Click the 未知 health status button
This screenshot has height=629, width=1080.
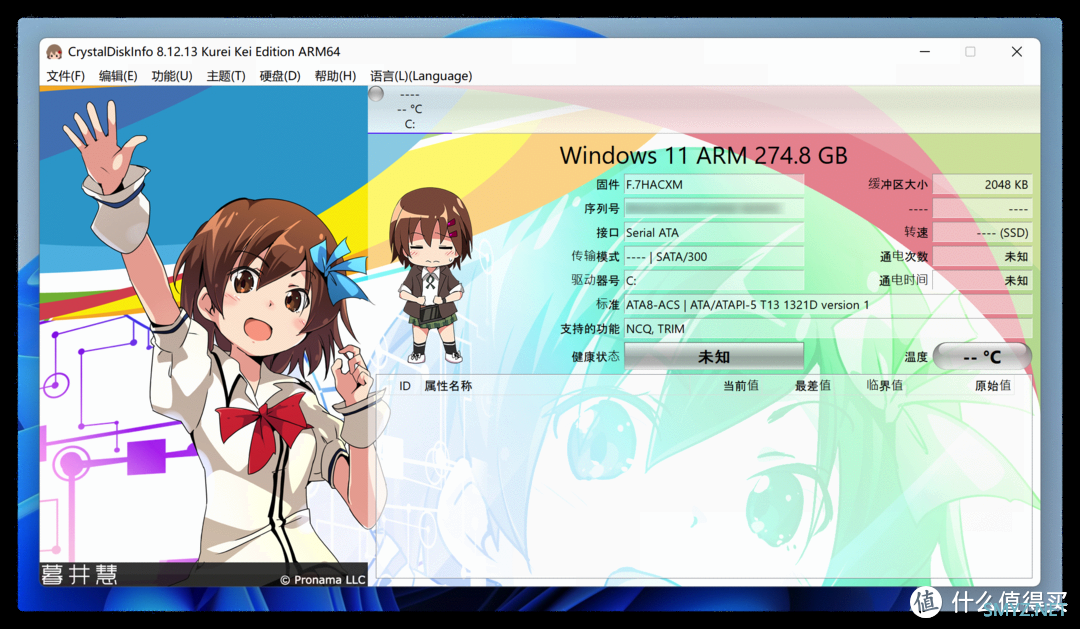[x=714, y=356]
